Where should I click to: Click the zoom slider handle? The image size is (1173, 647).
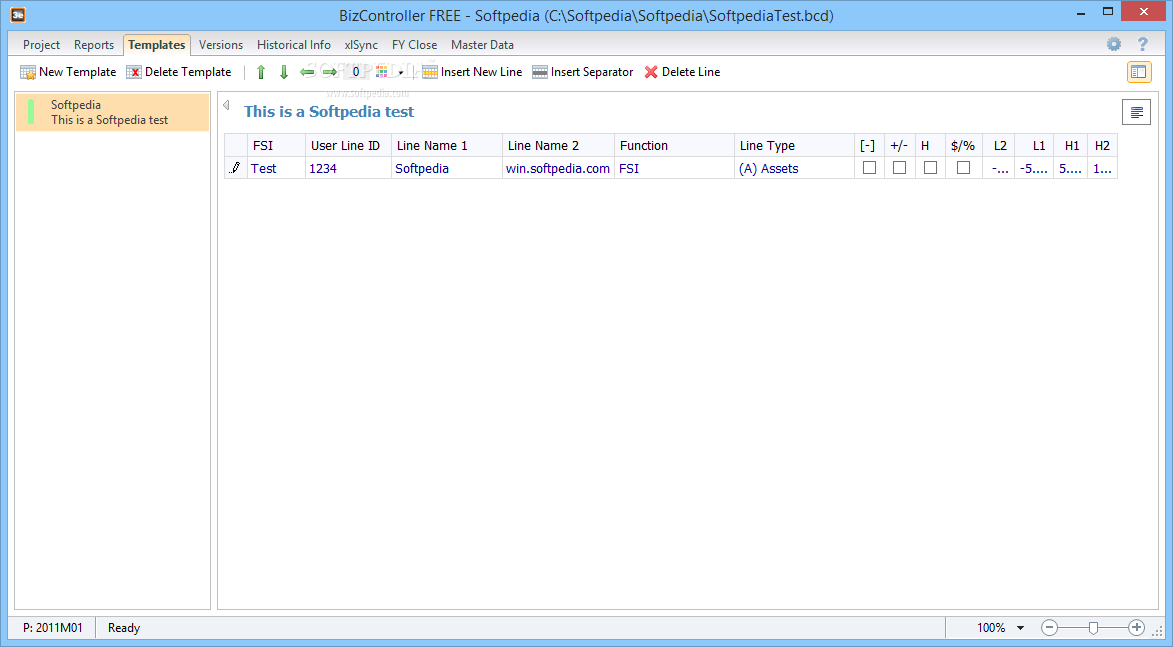pyautogui.click(x=1093, y=628)
